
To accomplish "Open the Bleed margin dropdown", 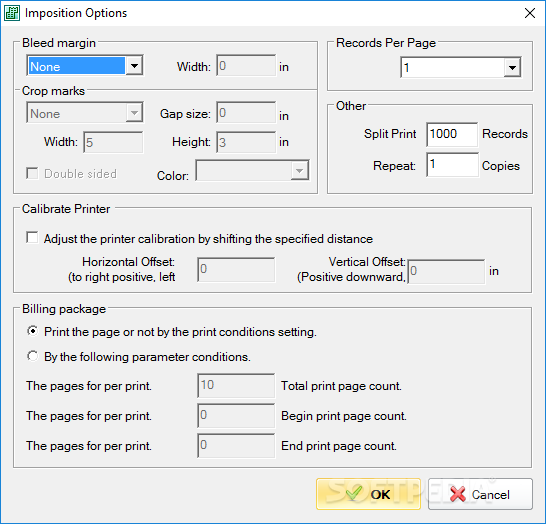I will click(x=134, y=65).
